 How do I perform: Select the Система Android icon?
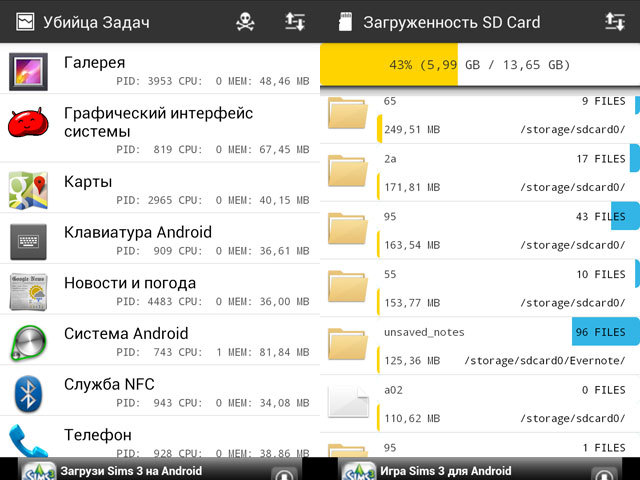coord(28,342)
